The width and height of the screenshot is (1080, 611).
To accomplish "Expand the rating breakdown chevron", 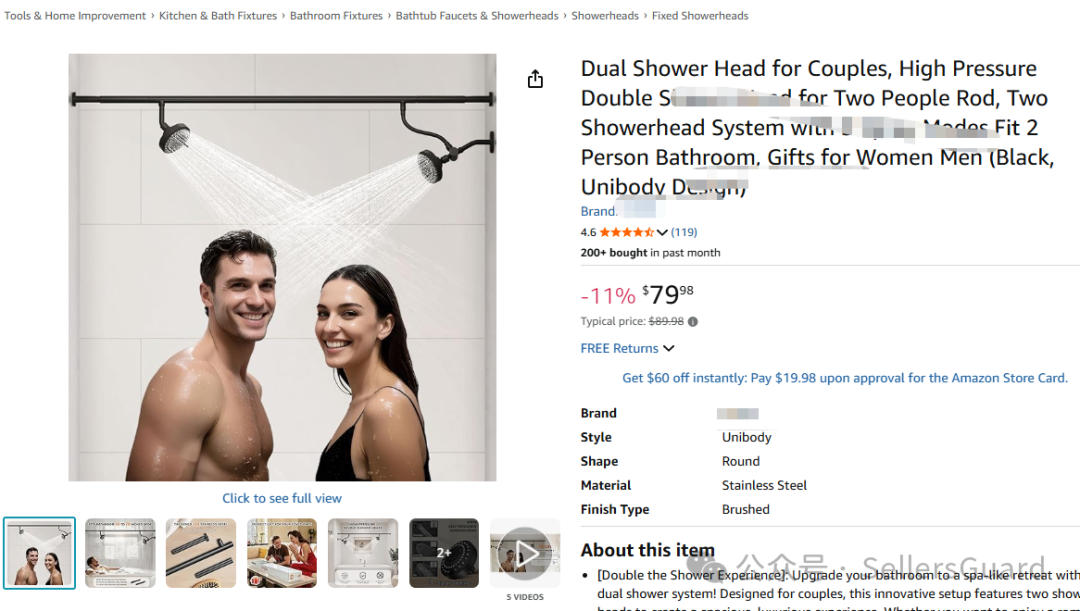I will tap(662, 233).
